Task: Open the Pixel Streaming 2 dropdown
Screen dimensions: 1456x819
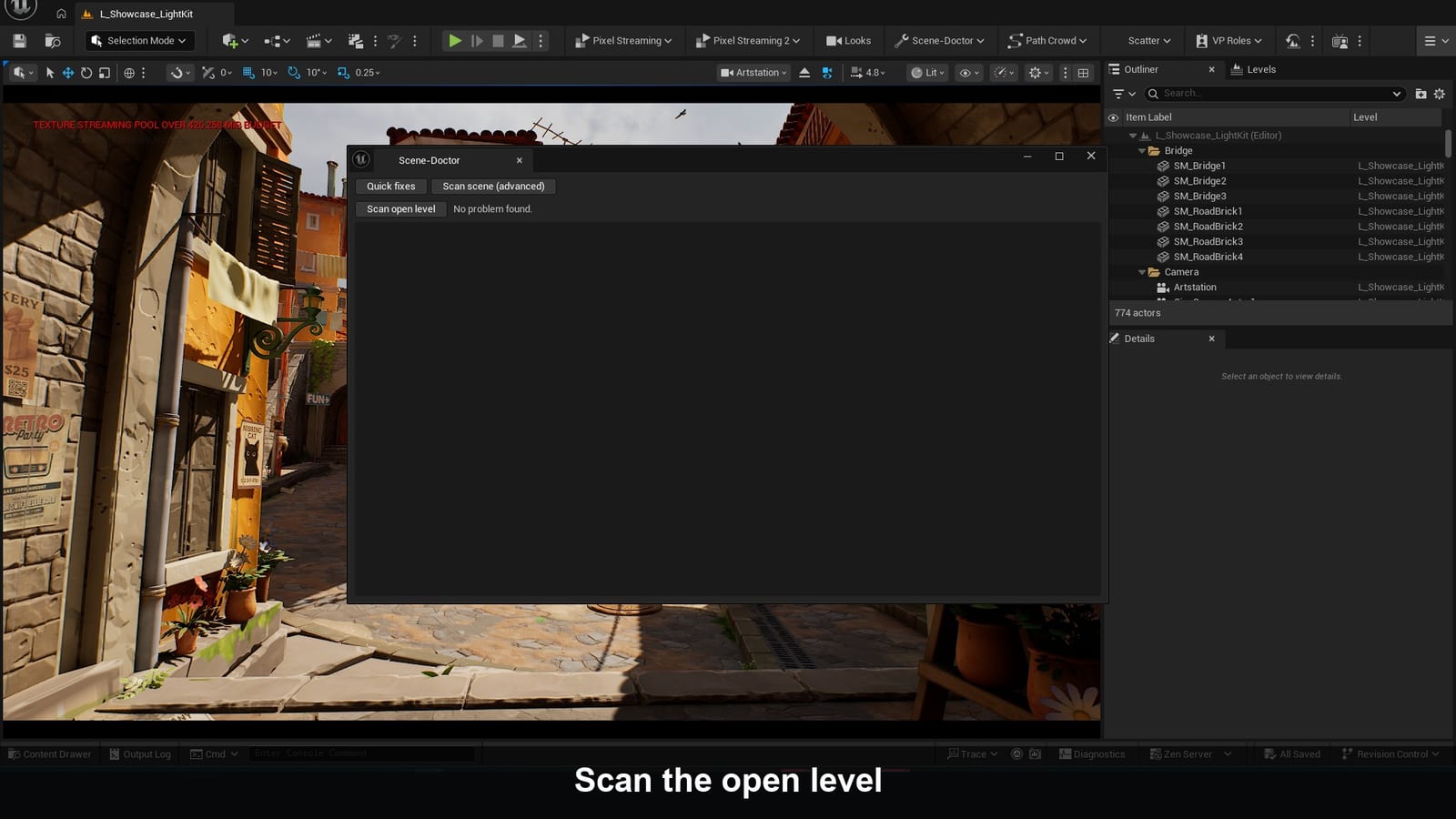Action: pos(748,41)
